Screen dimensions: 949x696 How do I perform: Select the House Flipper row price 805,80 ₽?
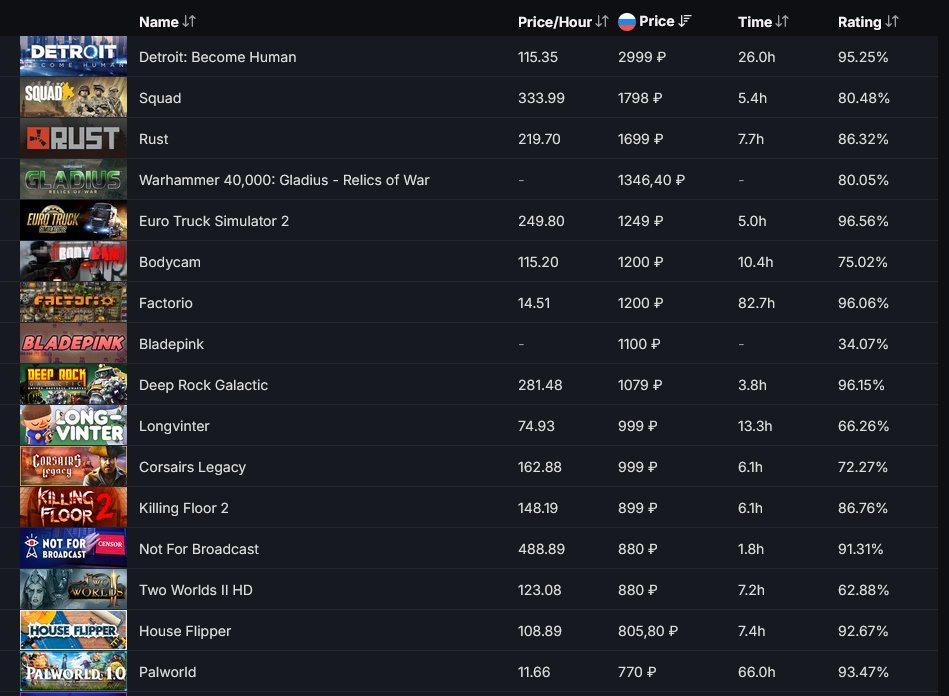[648, 631]
